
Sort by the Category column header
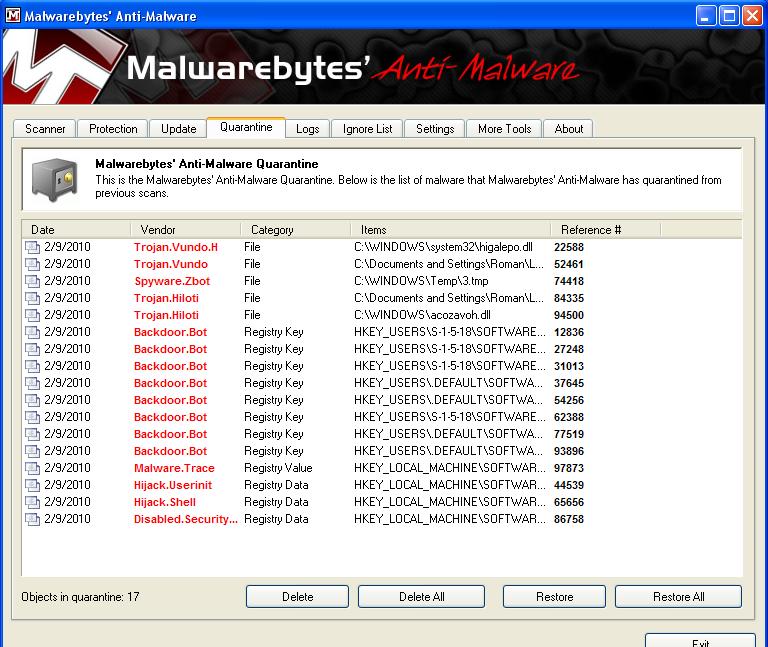click(295, 230)
